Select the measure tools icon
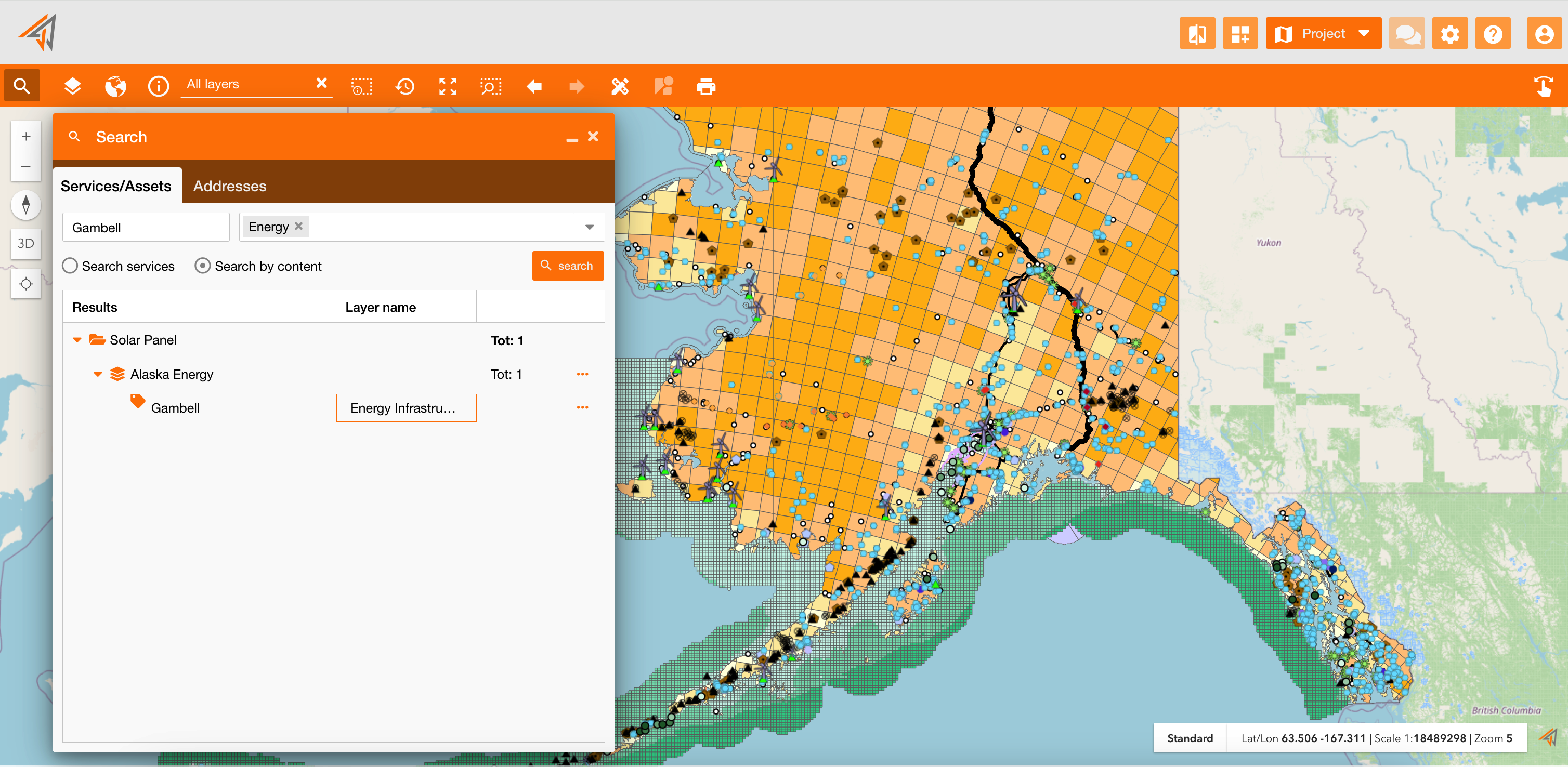Image resolution: width=1568 pixels, height=767 pixels. [620, 86]
